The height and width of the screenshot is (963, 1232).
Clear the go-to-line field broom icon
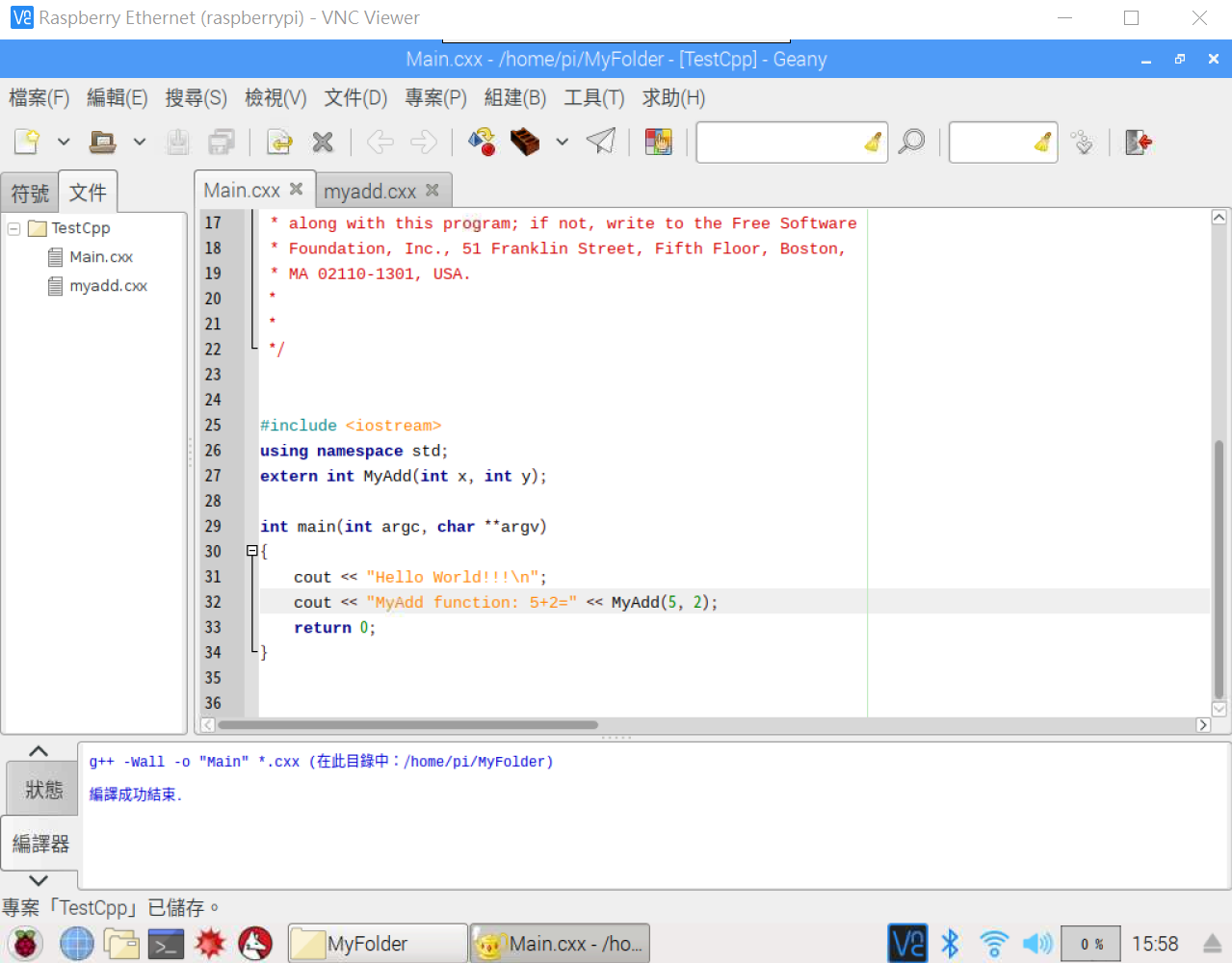tap(1042, 142)
